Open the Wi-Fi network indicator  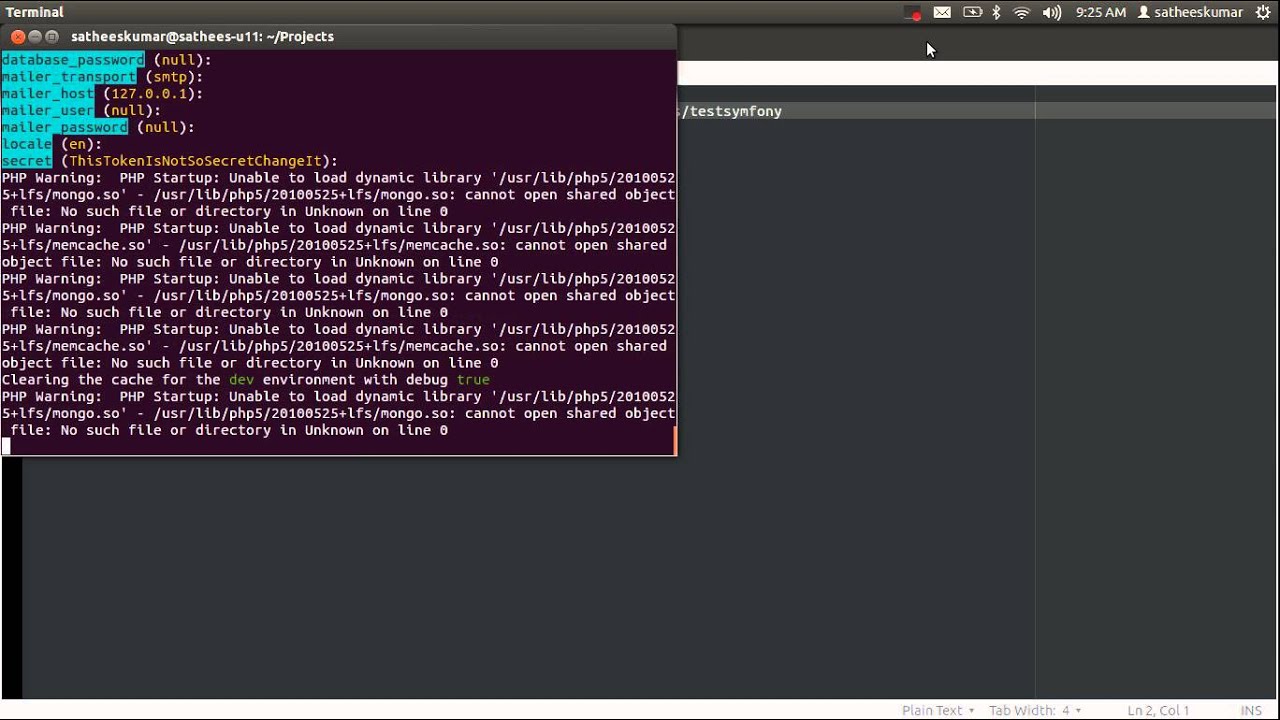coord(1021,13)
